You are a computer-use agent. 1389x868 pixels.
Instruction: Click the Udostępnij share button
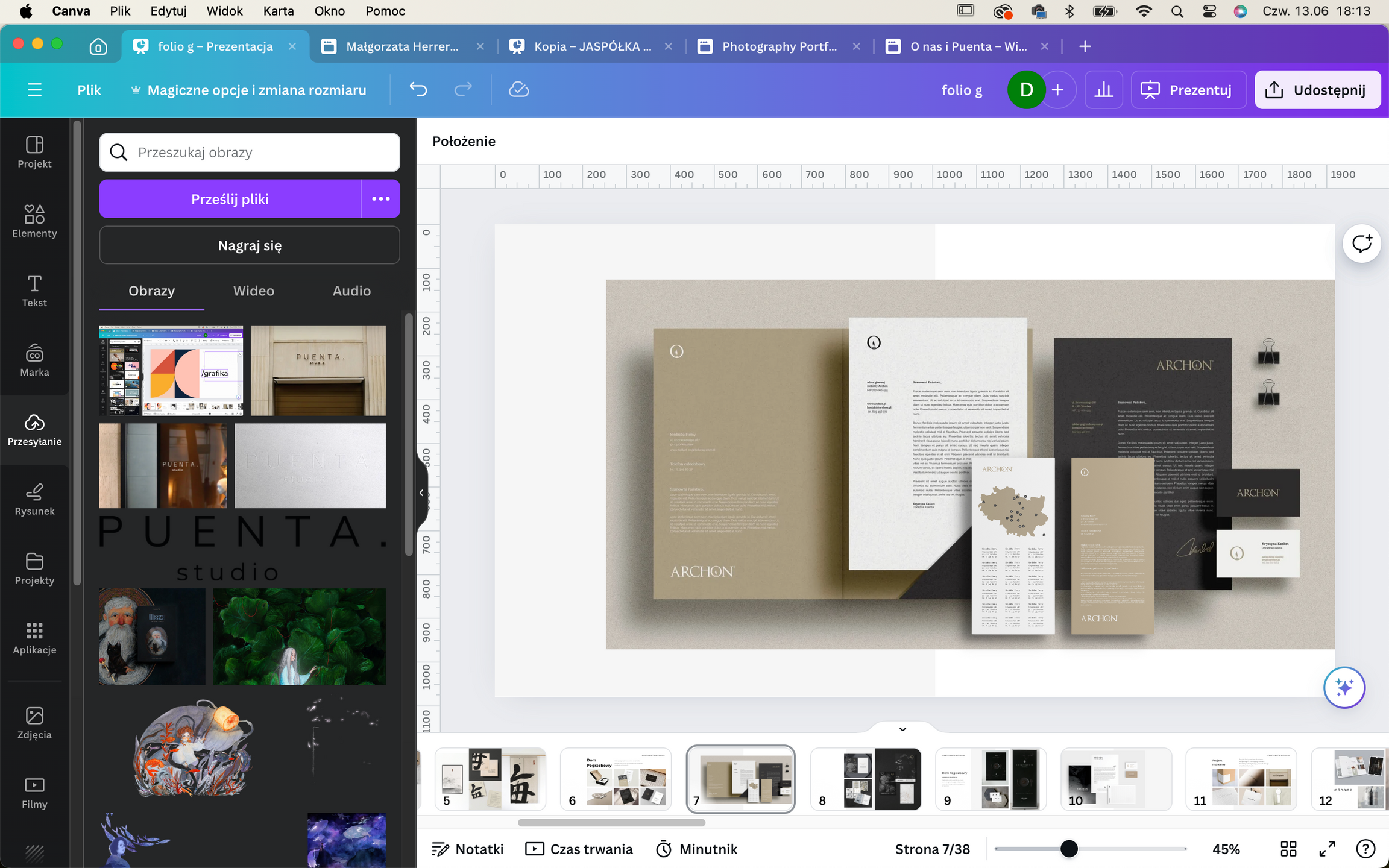click(x=1317, y=90)
